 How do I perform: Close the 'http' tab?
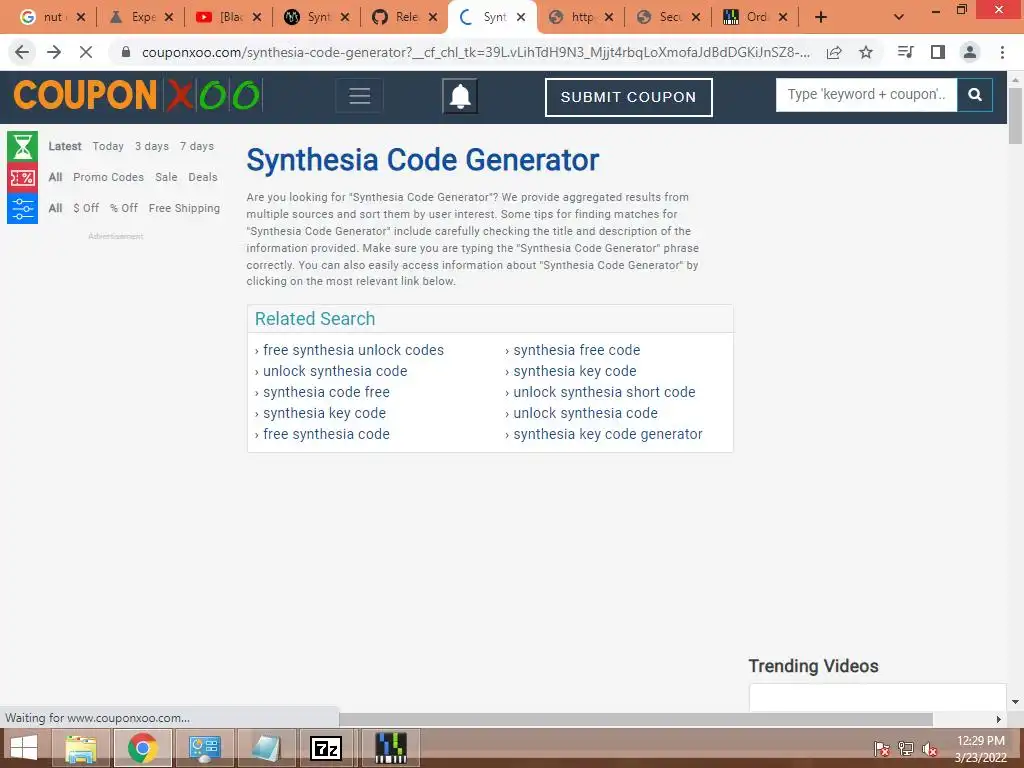click(x=609, y=17)
